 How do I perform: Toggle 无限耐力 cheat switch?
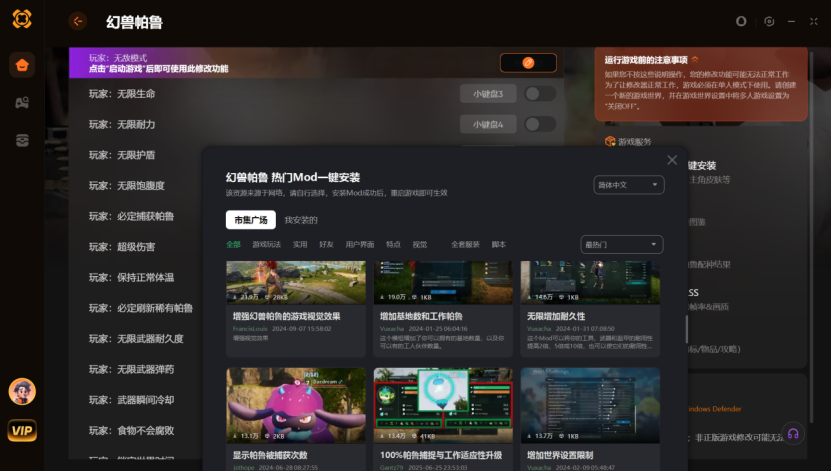click(540, 125)
